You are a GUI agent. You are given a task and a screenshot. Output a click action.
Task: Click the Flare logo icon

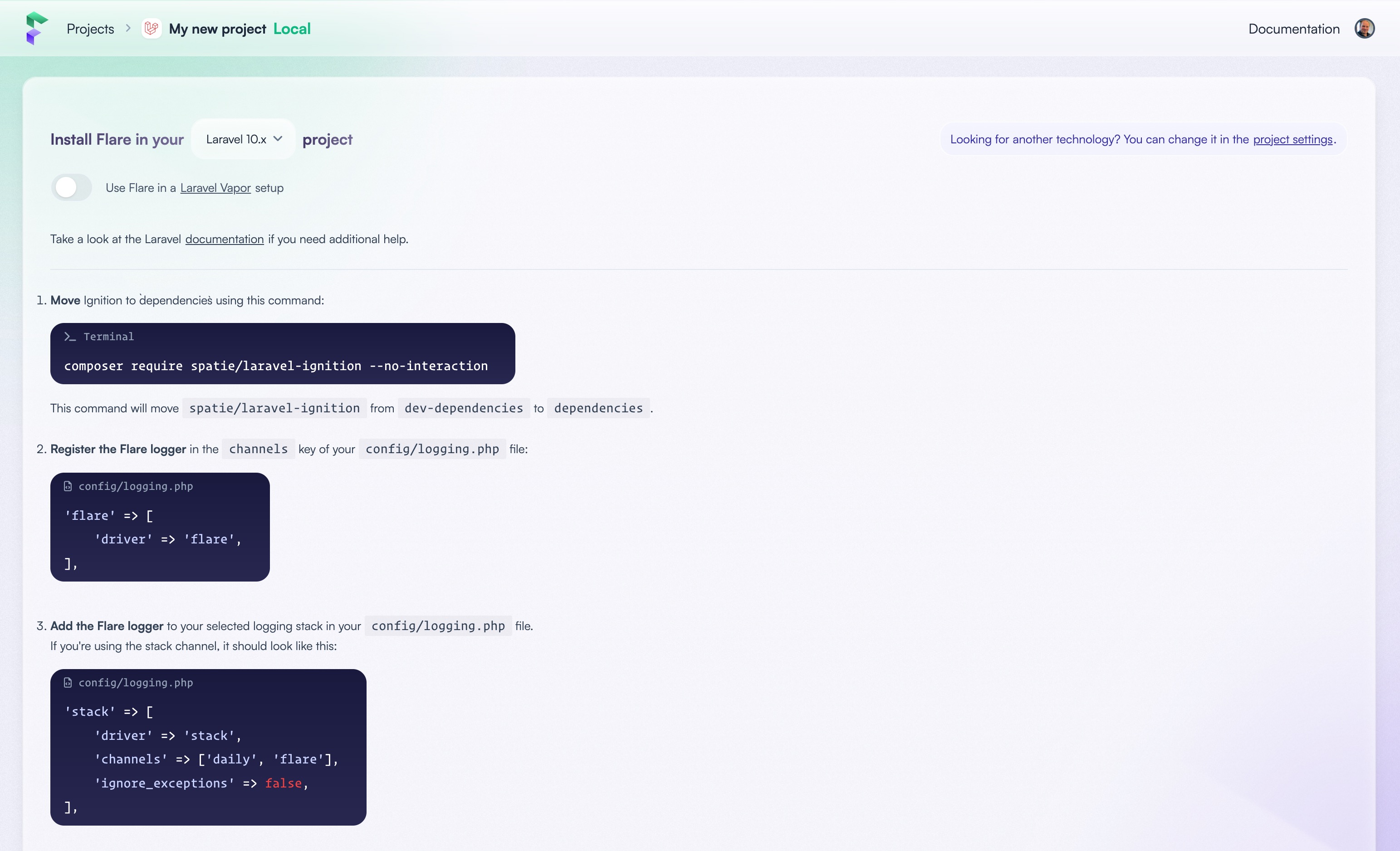[36, 28]
